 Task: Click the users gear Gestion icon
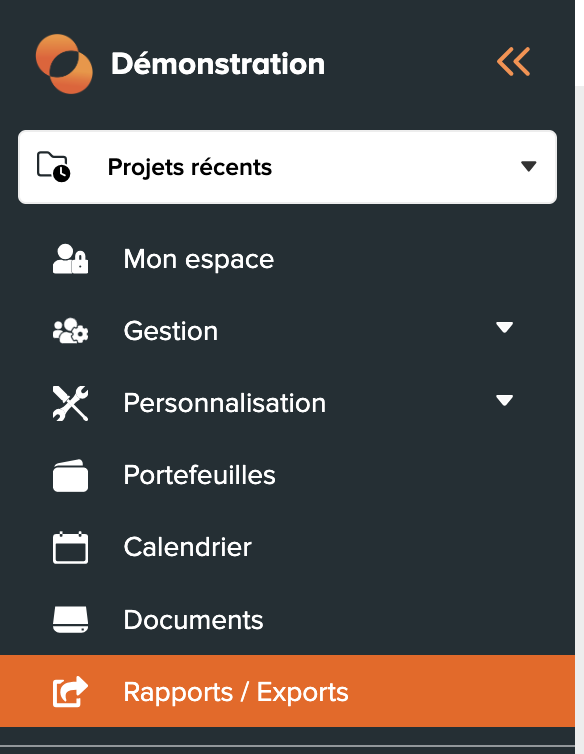(70, 331)
